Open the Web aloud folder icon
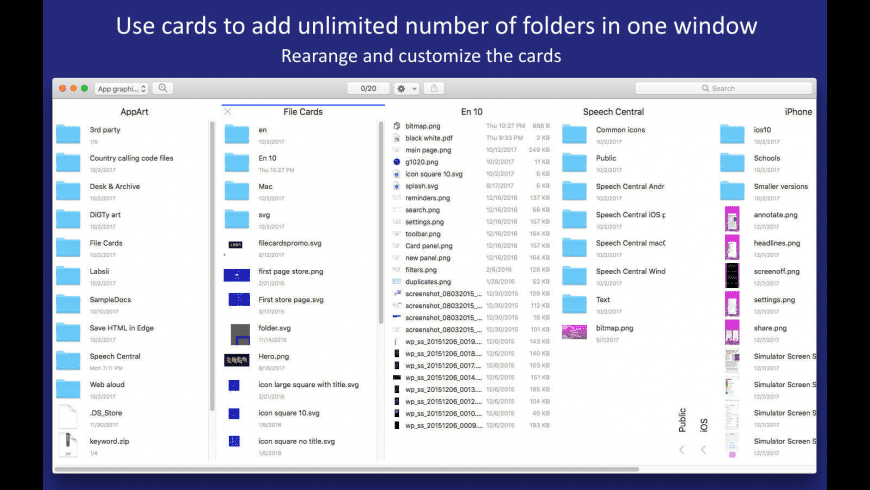The image size is (870, 490). pyautogui.click(x=68, y=389)
